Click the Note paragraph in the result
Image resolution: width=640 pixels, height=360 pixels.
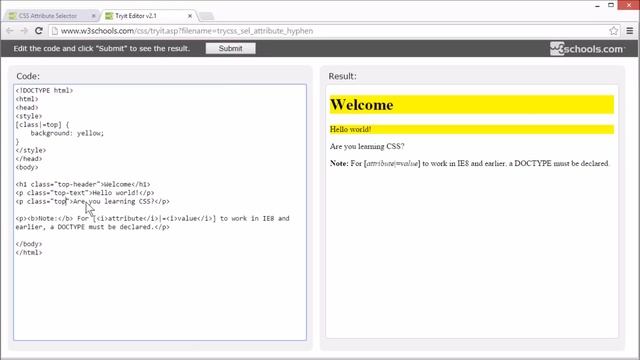469,163
